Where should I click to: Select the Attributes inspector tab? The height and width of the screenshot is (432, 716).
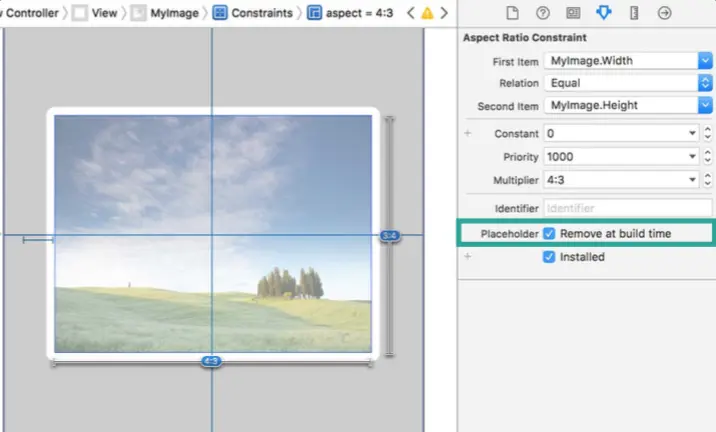click(x=604, y=13)
